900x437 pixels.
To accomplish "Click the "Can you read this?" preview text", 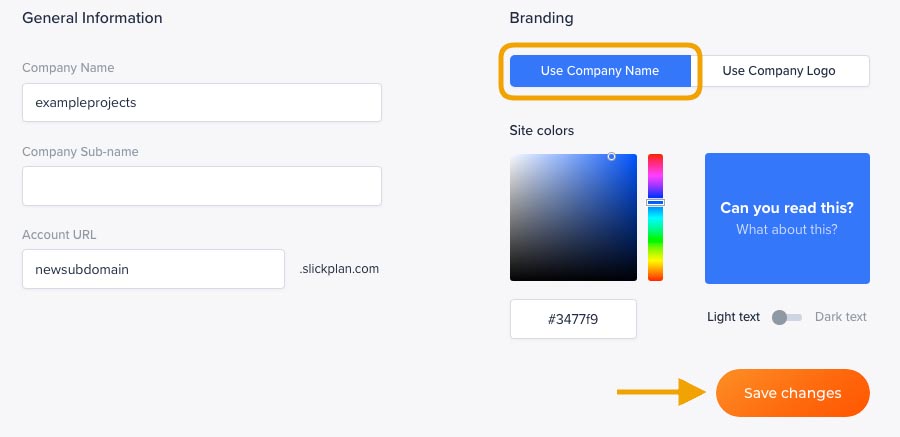I will point(787,209).
